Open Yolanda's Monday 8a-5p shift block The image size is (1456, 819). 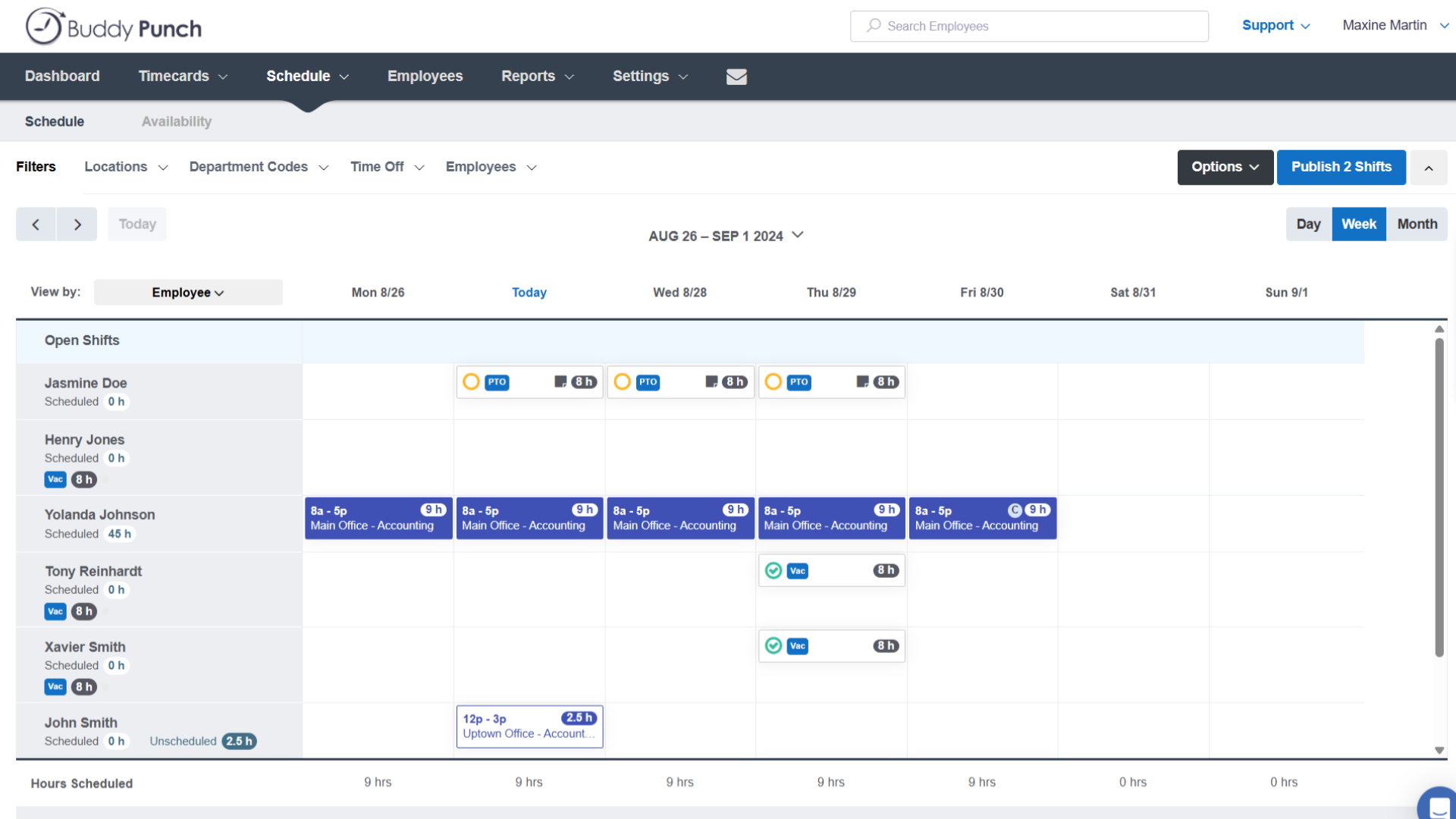pos(378,519)
